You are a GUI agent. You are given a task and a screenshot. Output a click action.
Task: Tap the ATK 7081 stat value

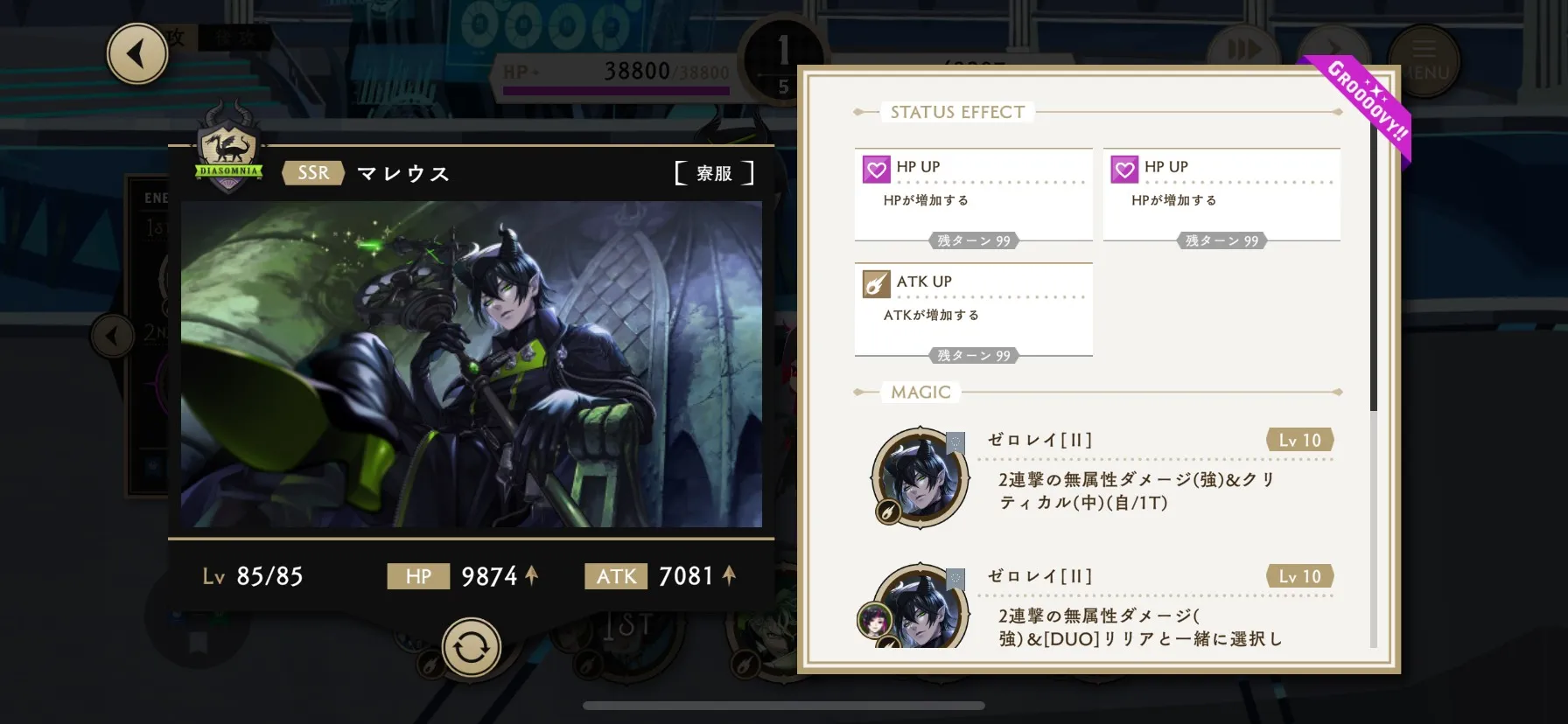pyautogui.click(x=686, y=576)
